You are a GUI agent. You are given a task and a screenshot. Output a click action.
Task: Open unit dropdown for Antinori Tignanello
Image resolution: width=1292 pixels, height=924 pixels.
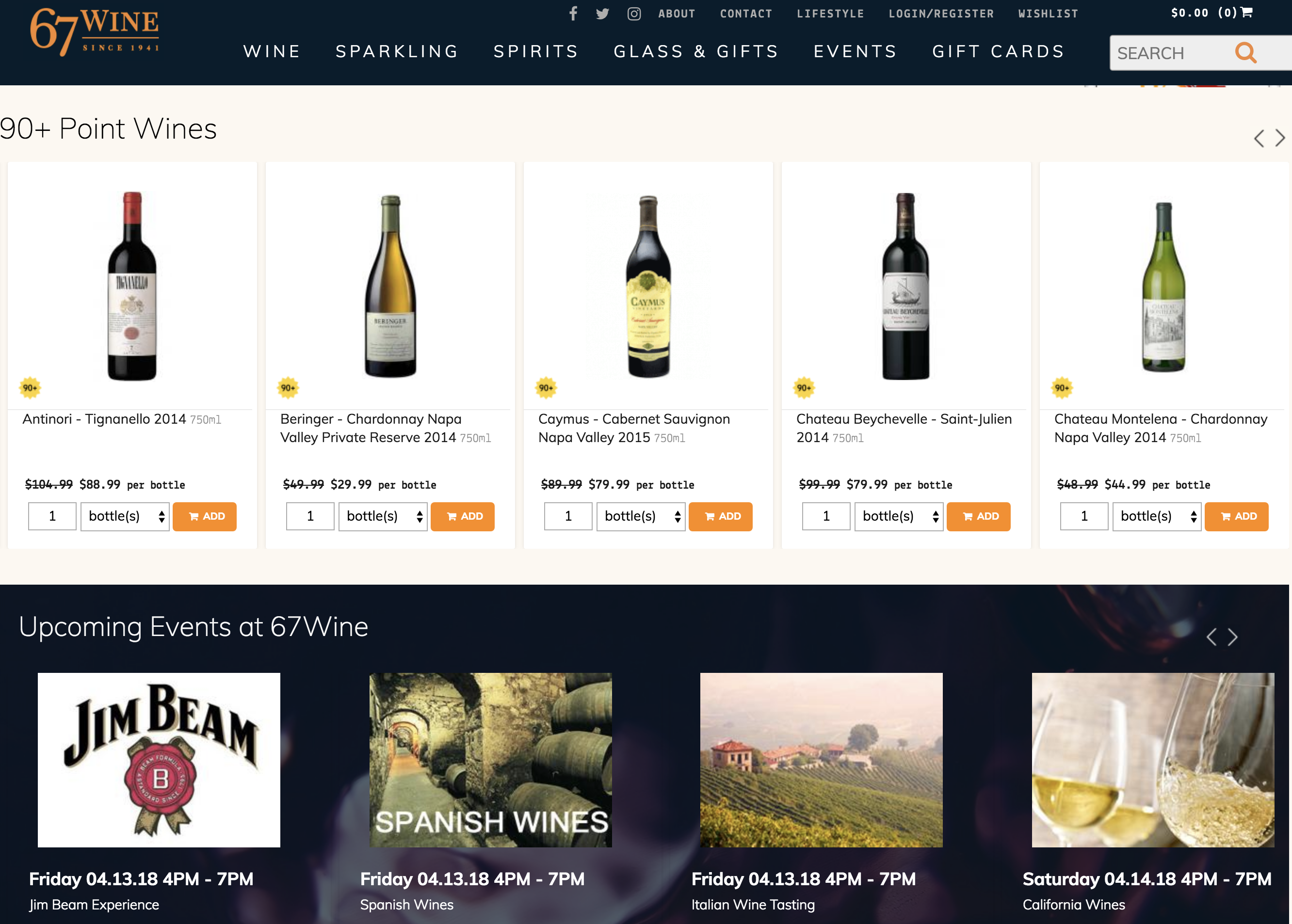[x=125, y=516]
